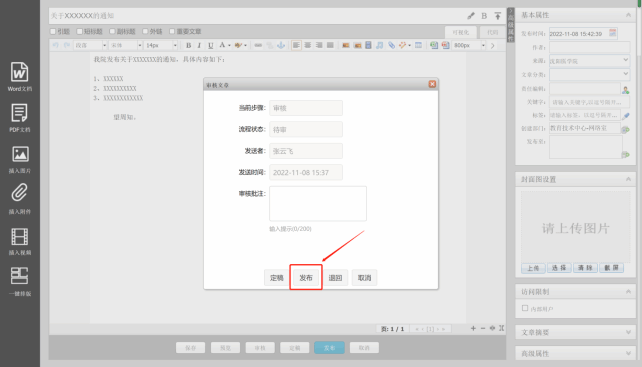This screenshot has height=367, width=642.
Task: Click into the 作者 input field
Action: click(x=589, y=48)
